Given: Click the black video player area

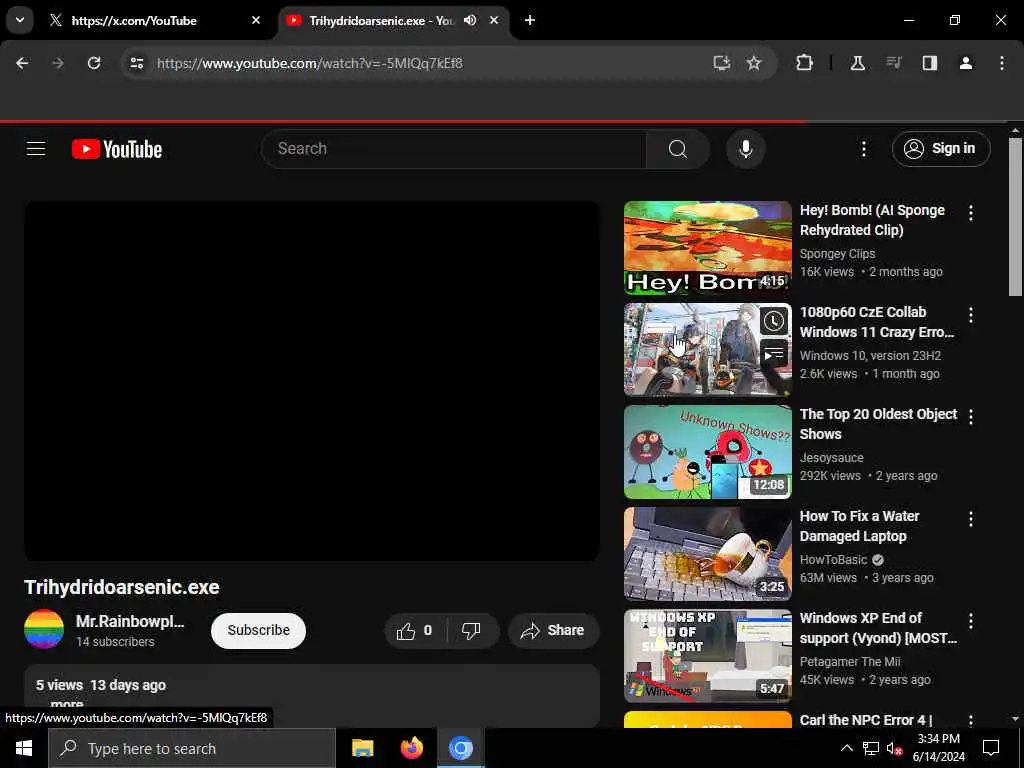Looking at the screenshot, I should 312,381.
